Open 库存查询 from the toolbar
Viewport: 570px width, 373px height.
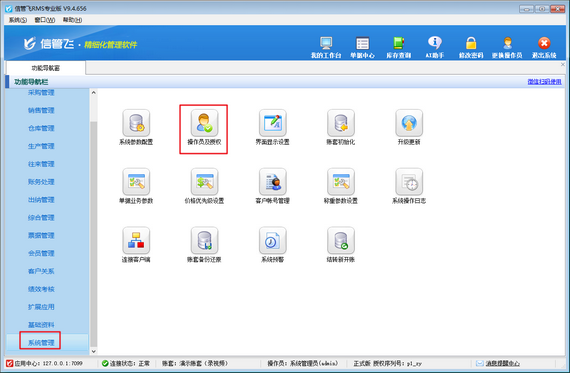click(x=399, y=47)
